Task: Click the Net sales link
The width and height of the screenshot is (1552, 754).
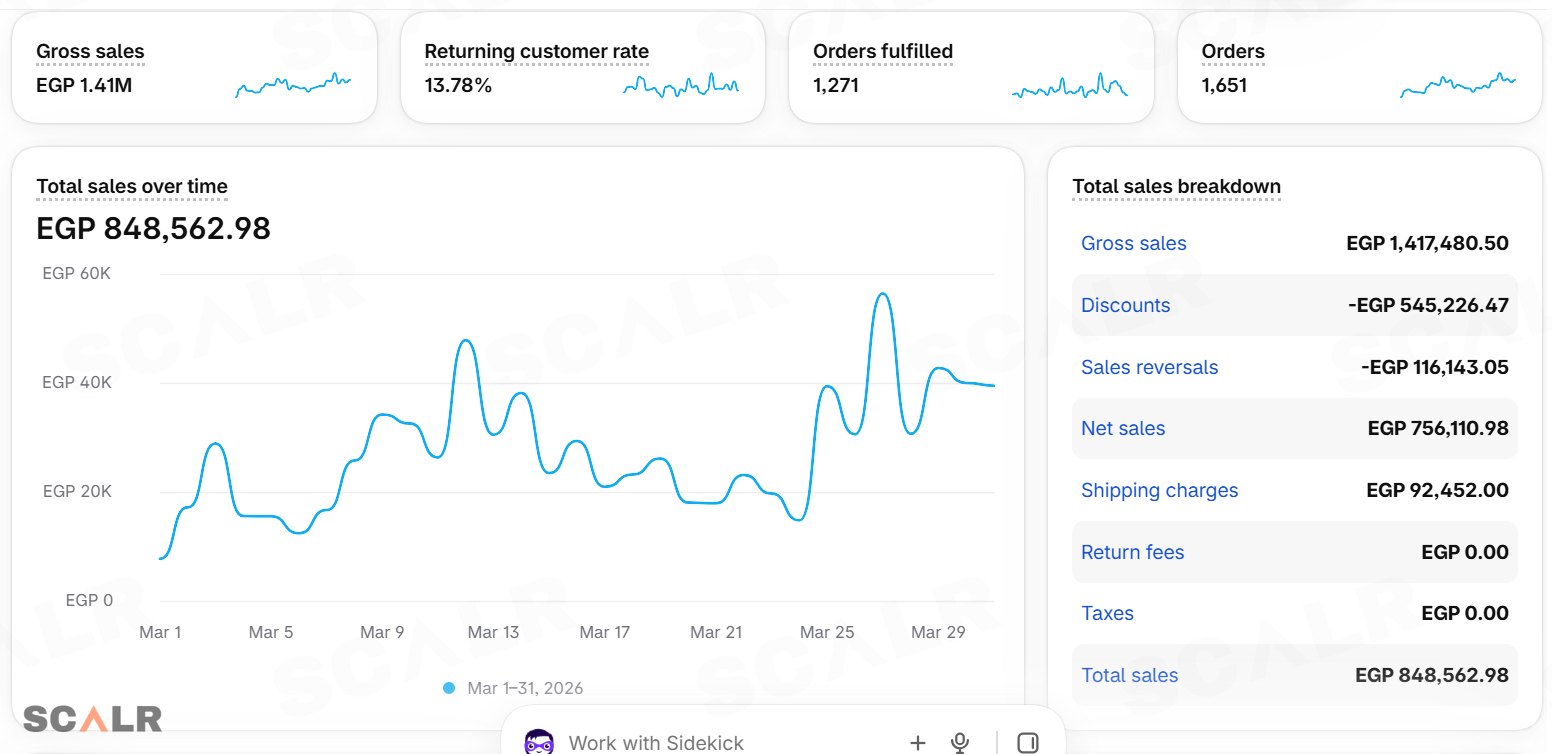Action: point(1123,428)
